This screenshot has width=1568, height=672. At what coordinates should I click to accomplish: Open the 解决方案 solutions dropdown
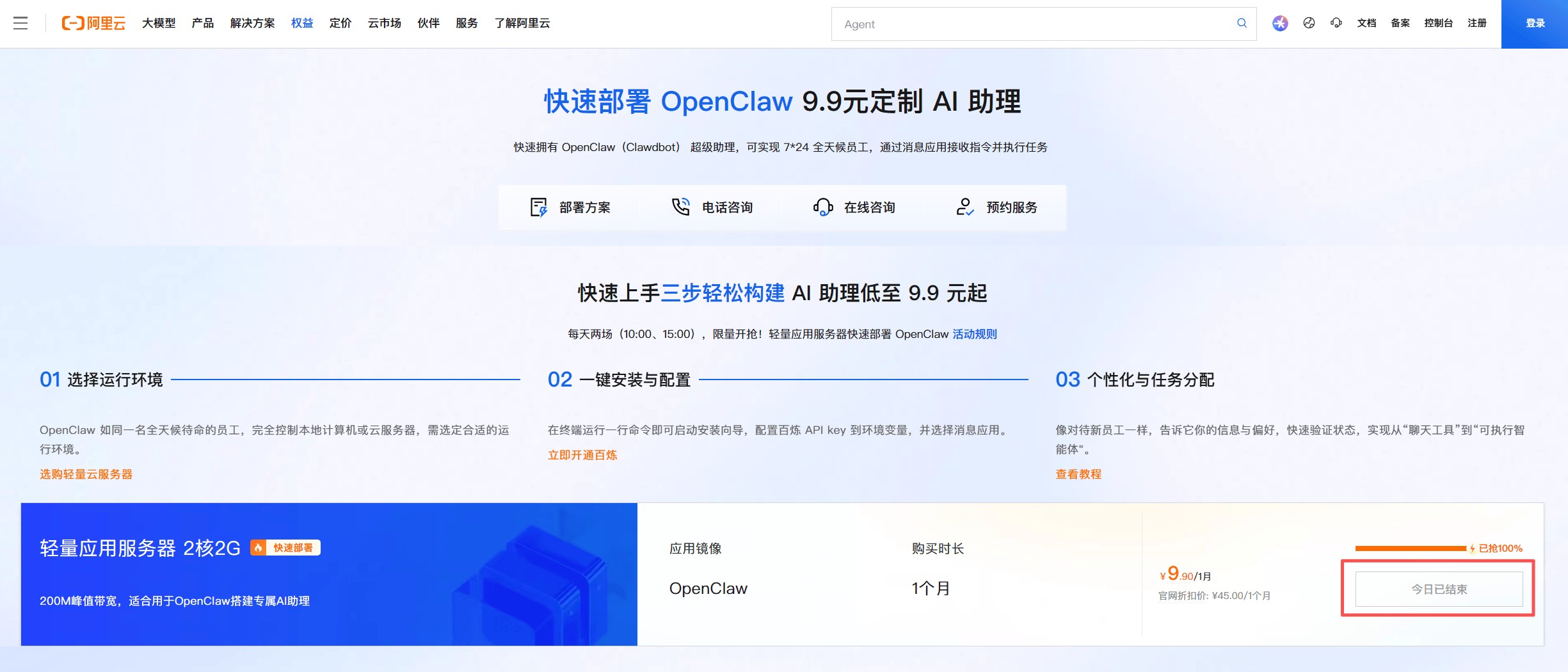coord(252,23)
